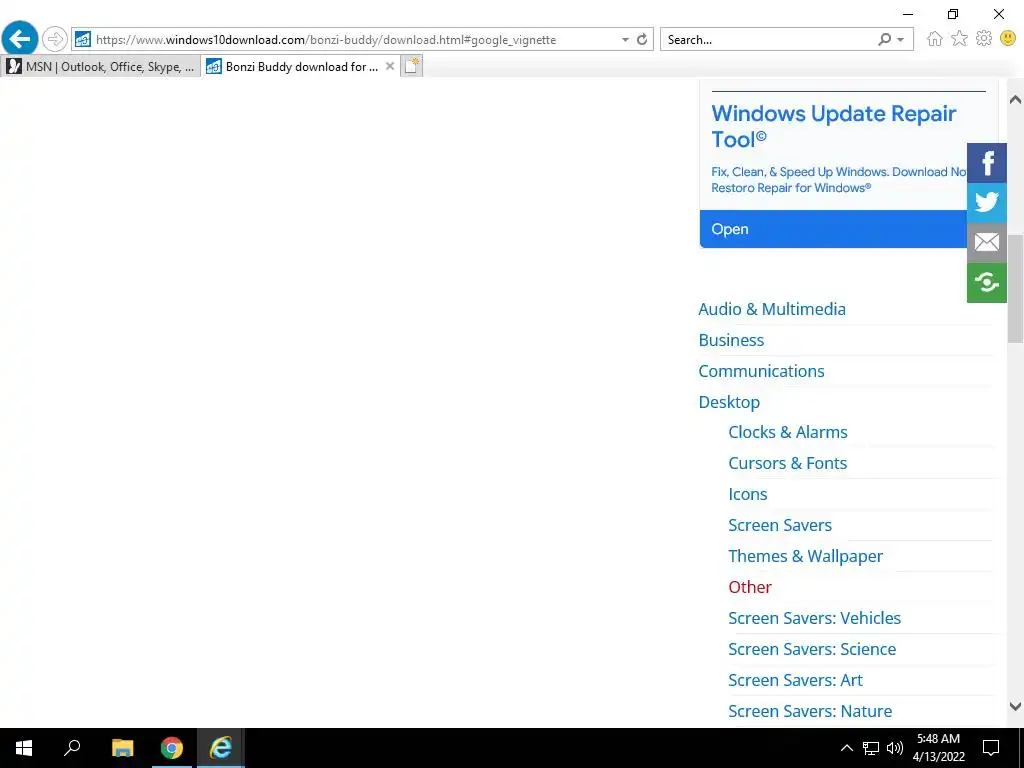
Task: Open Screen Savers: Art
Action: click(x=795, y=680)
